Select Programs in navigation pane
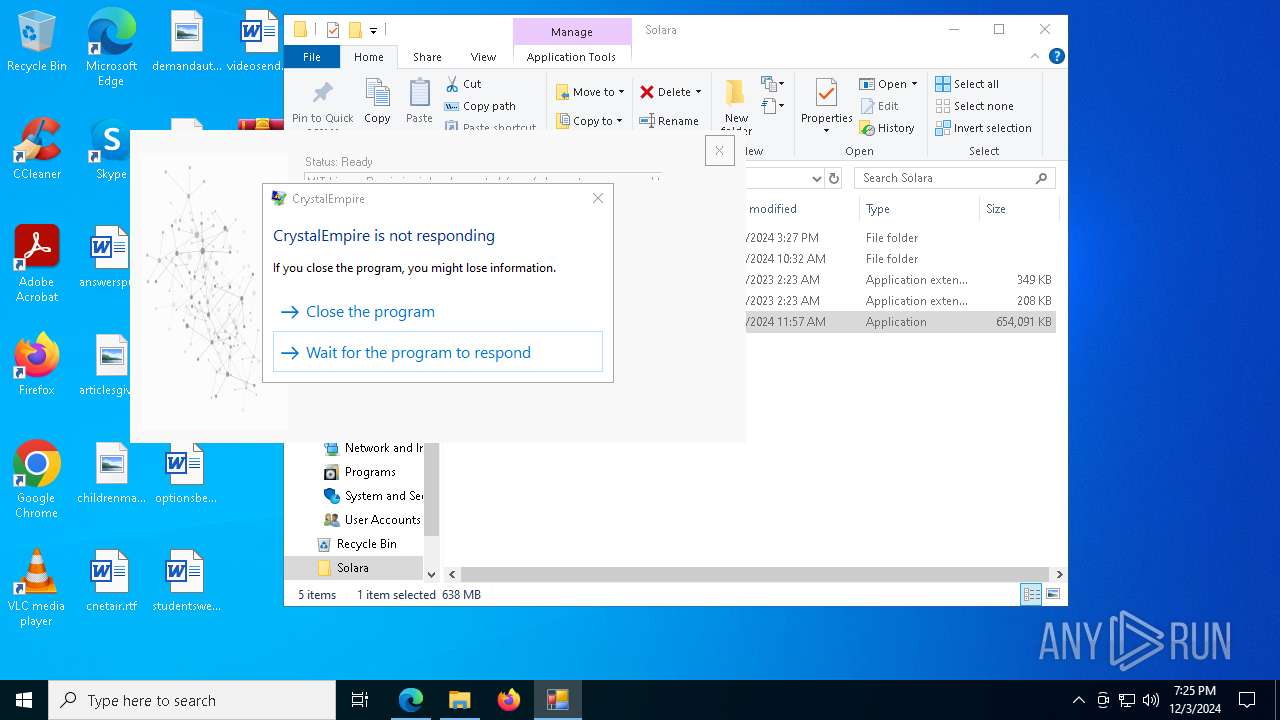The image size is (1280, 720). click(x=370, y=472)
